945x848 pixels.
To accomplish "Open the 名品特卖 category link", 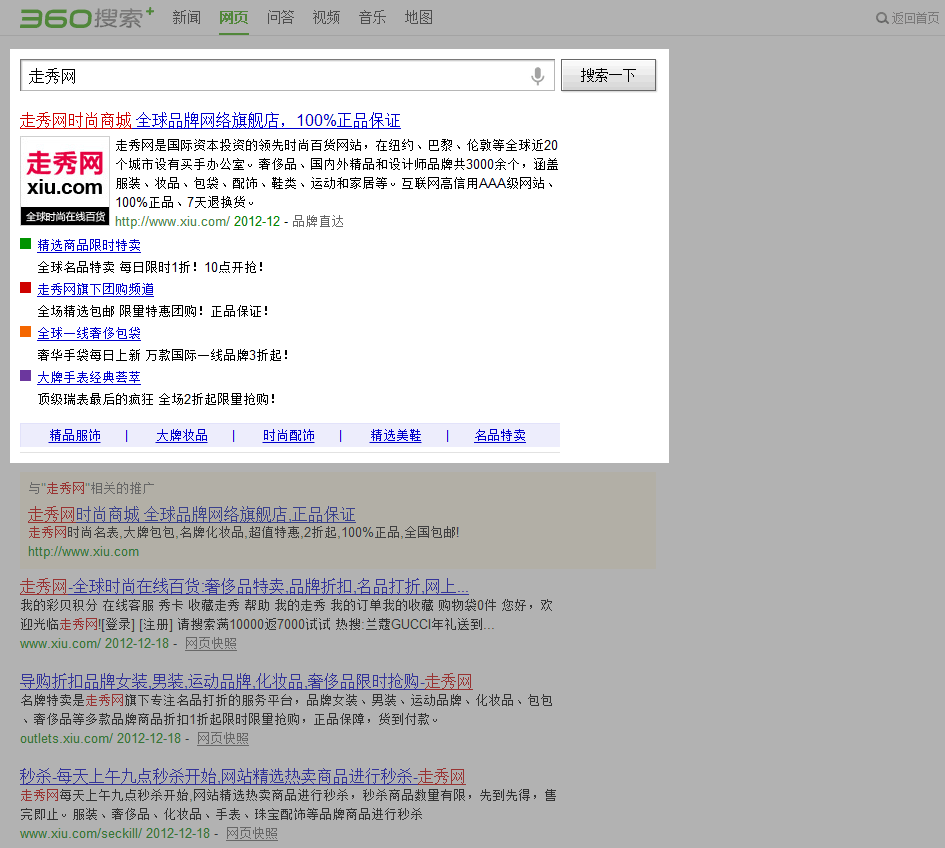I will click(500, 435).
